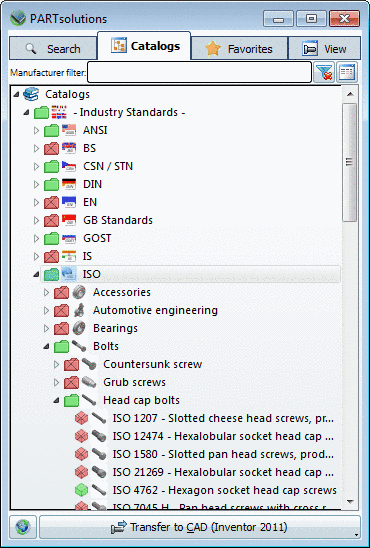
Task: Click the Bolts green folder icon
Action: (61, 346)
